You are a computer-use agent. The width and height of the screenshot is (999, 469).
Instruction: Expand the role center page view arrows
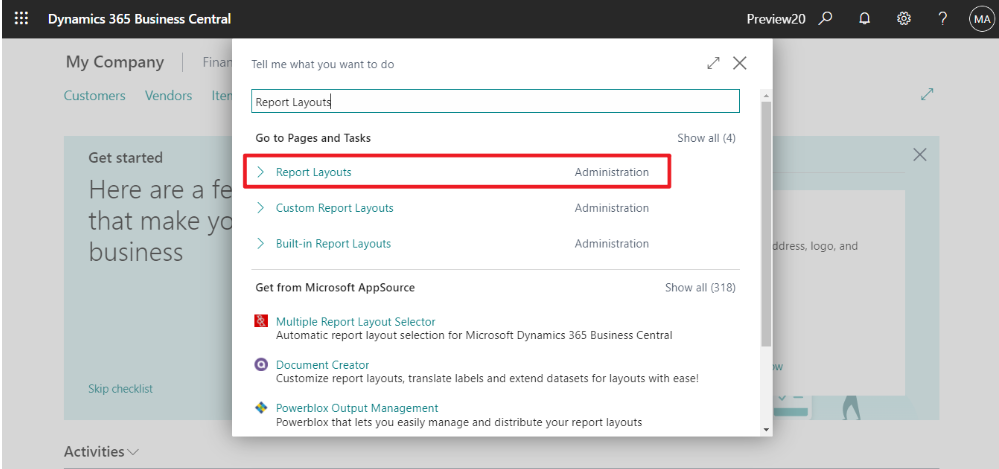click(x=927, y=94)
